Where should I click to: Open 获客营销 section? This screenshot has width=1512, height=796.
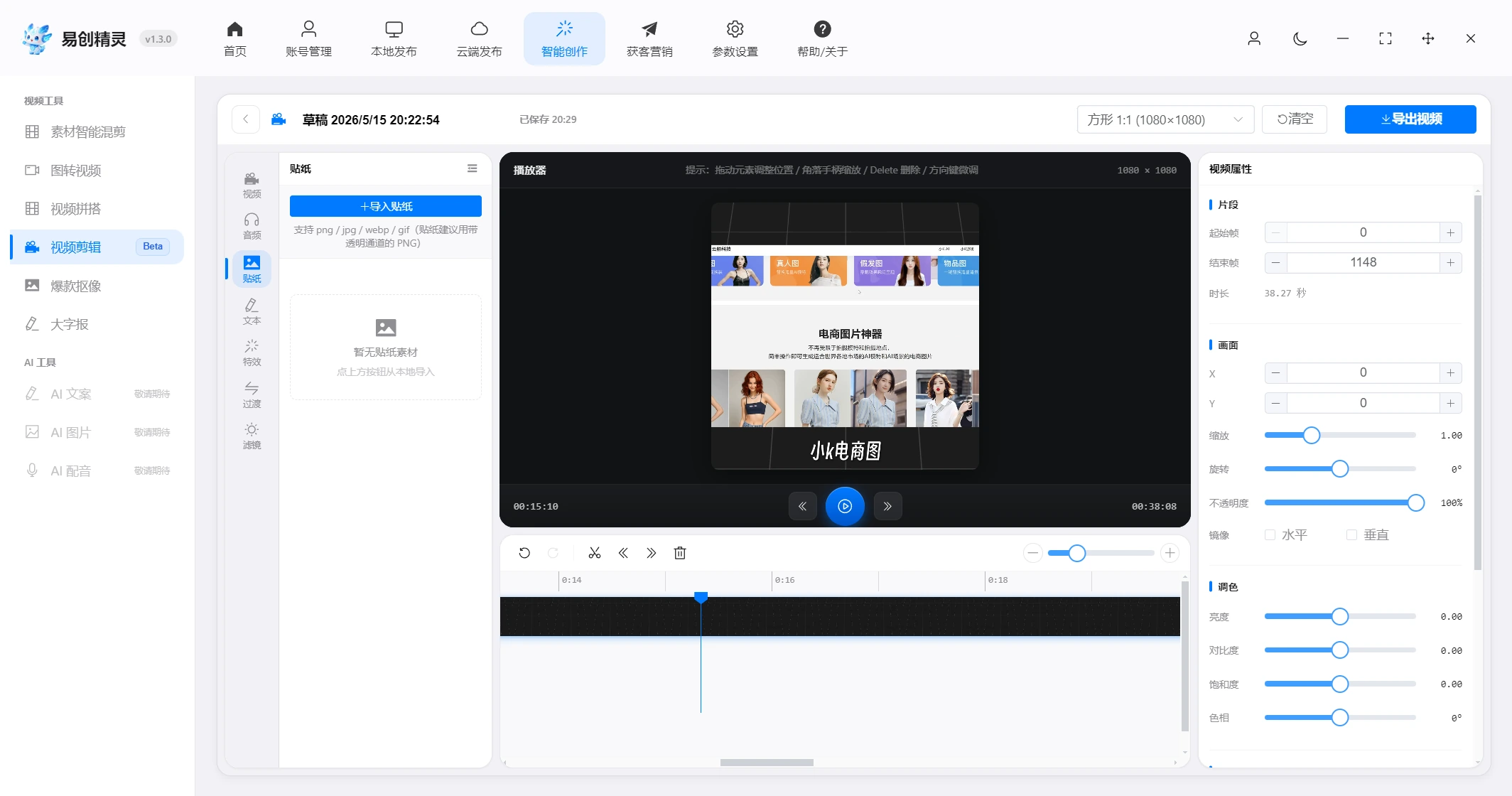pyautogui.click(x=649, y=39)
